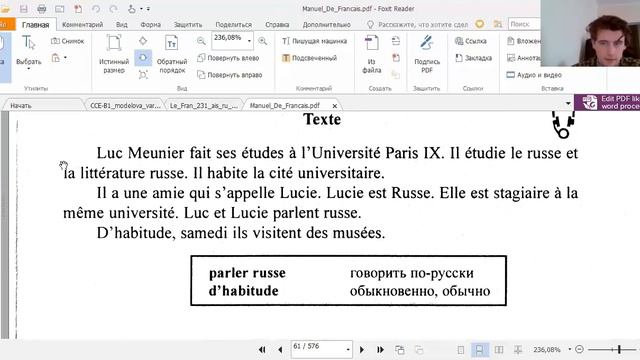Click the Снимок snapshot tool

pos(67,41)
